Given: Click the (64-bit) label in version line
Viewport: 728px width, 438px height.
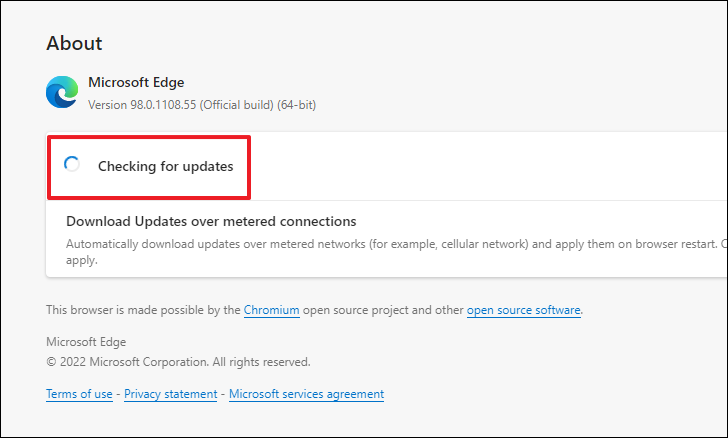Looking at the screenshot, I should coord(297,105).
